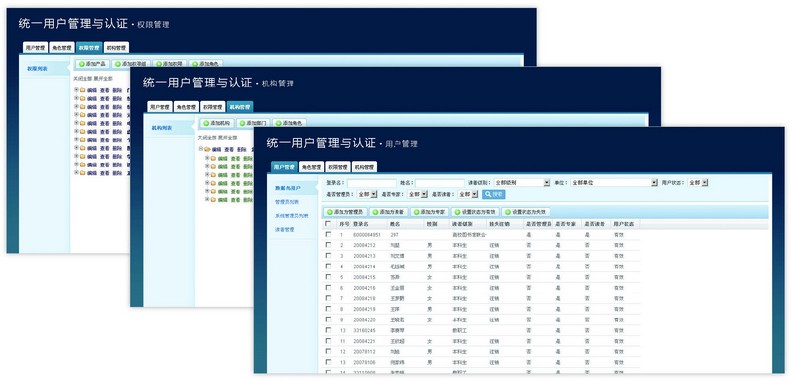
Task: Click the green plus icon on 添加为专家
Action: pos(416,212)
